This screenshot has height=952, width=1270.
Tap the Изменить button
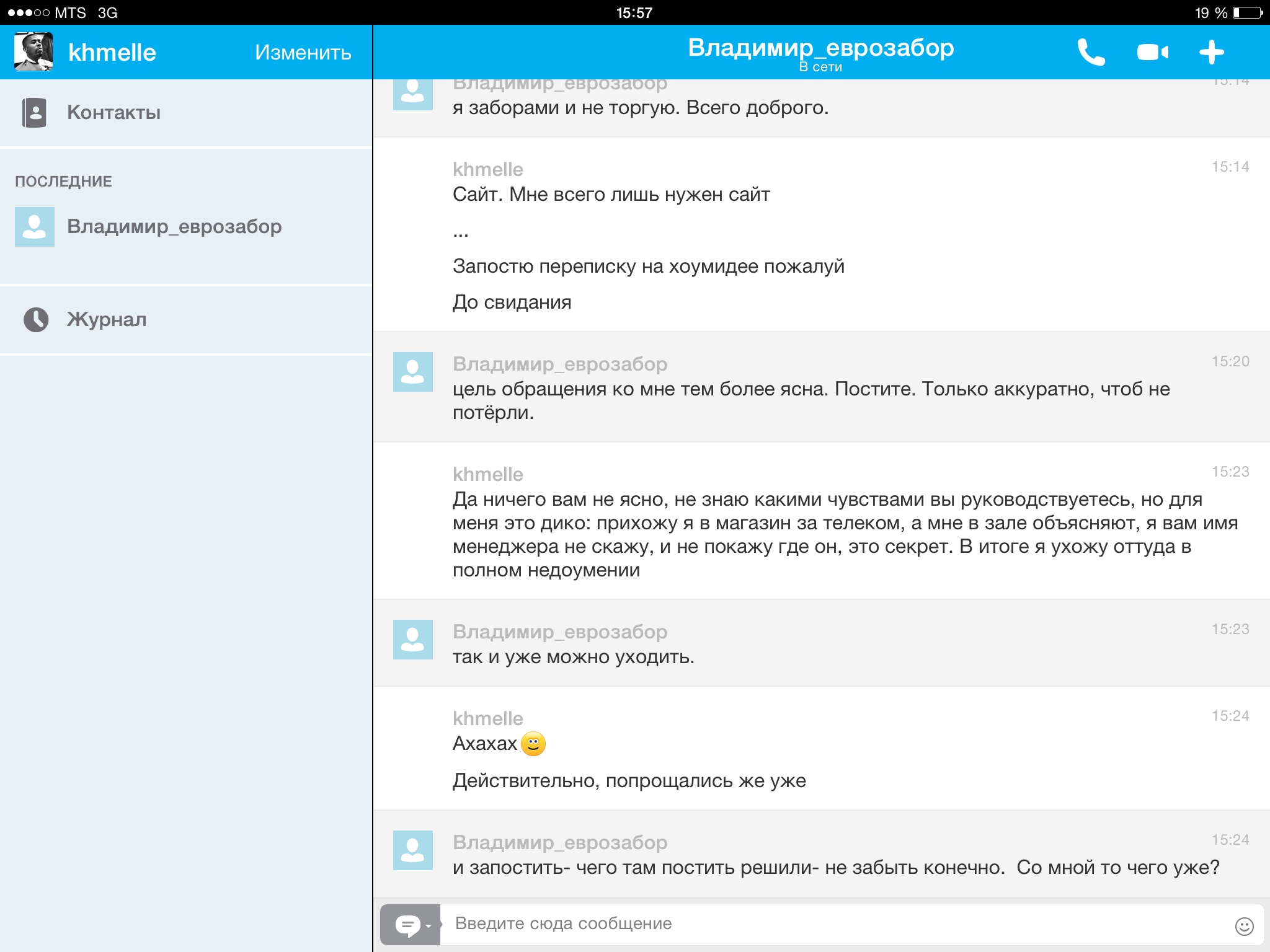pyautogui.click(x=303, y=52)
